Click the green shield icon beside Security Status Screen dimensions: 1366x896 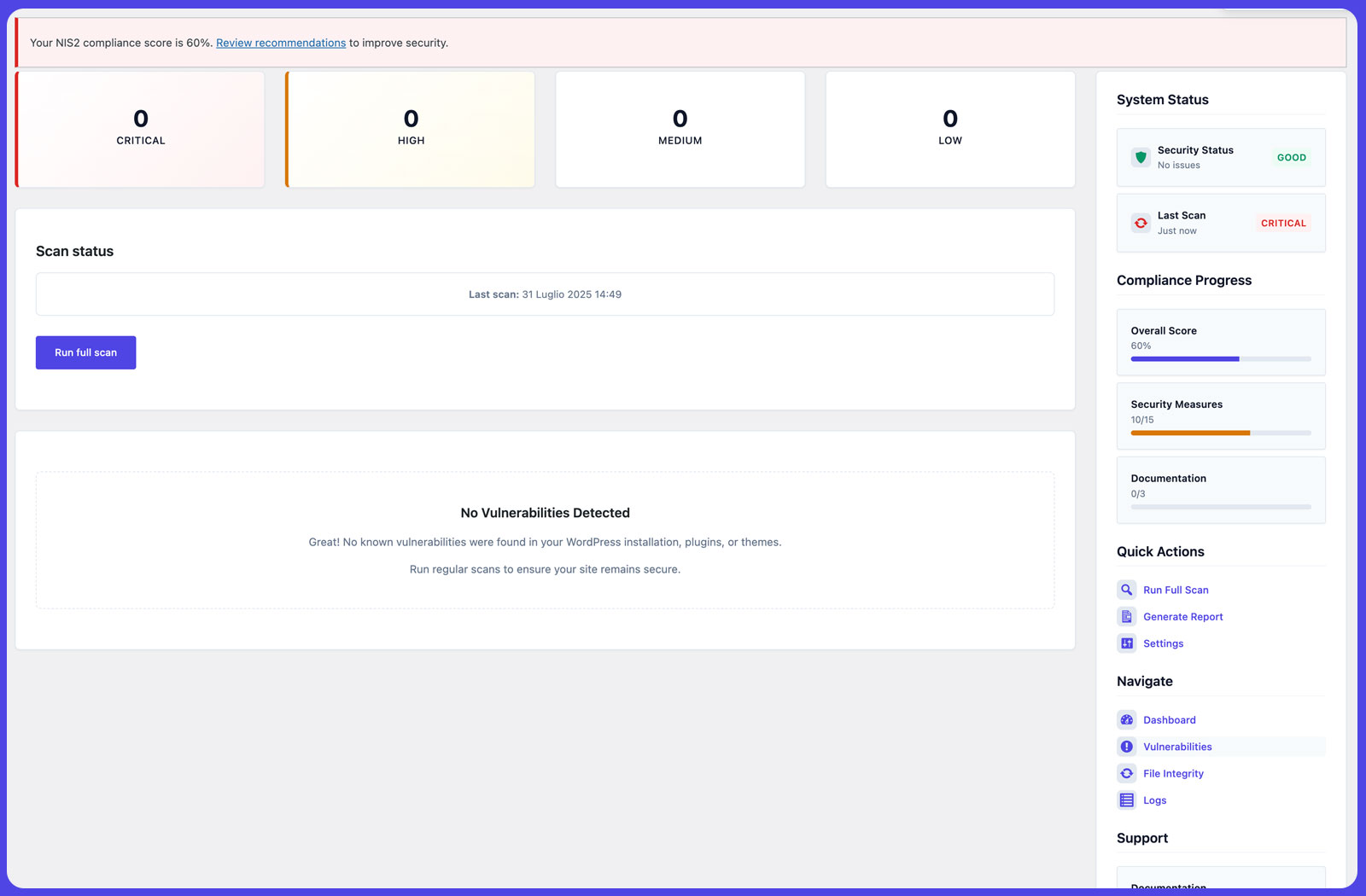point(1140,157)
